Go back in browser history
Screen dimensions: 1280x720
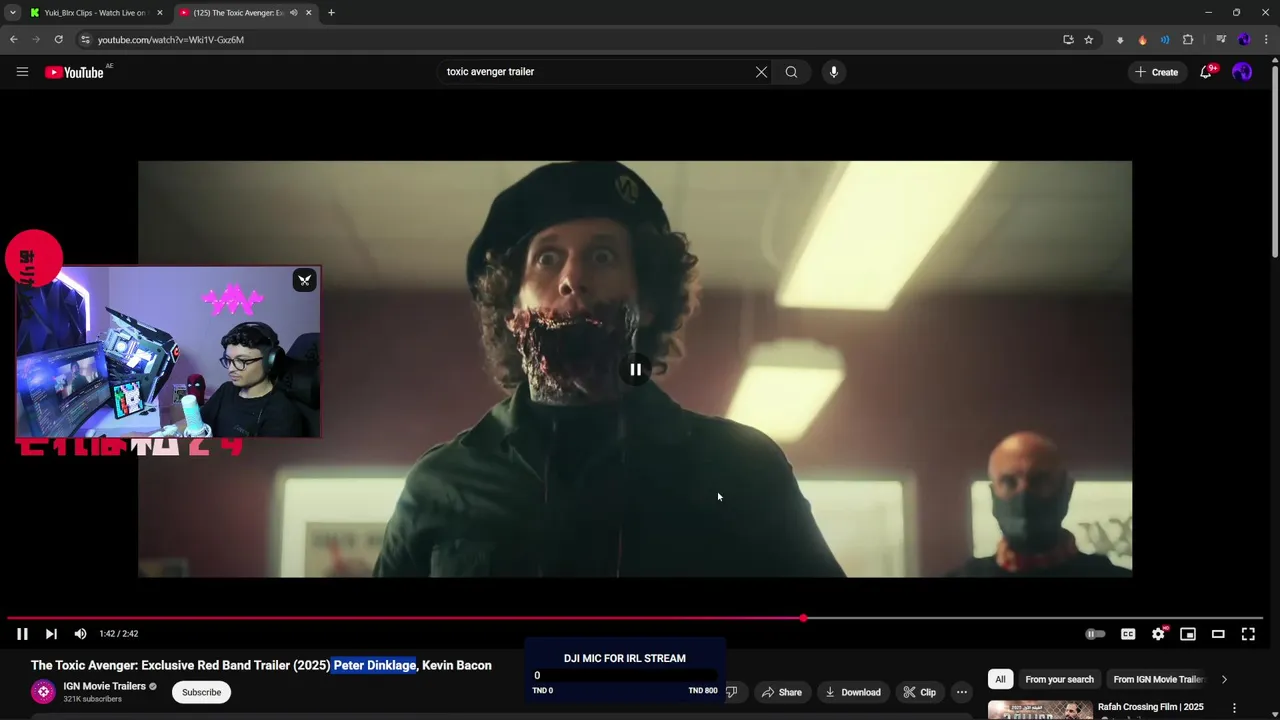pyautogui.click(x=13, y=40)
